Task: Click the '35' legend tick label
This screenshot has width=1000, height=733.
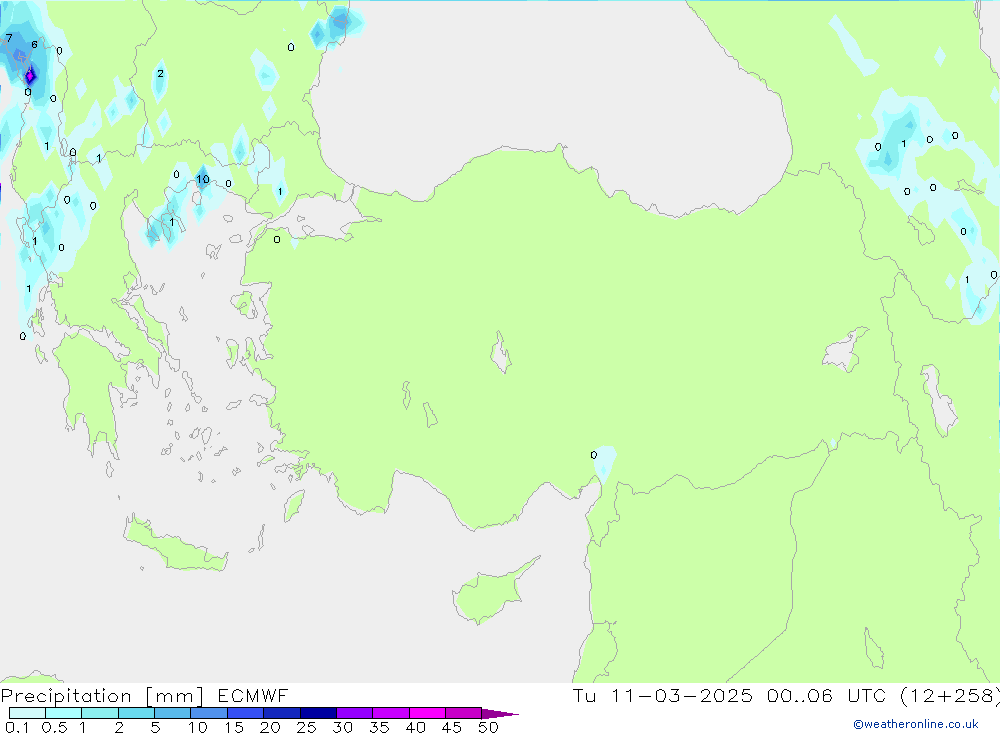Action: click(379, 727)
